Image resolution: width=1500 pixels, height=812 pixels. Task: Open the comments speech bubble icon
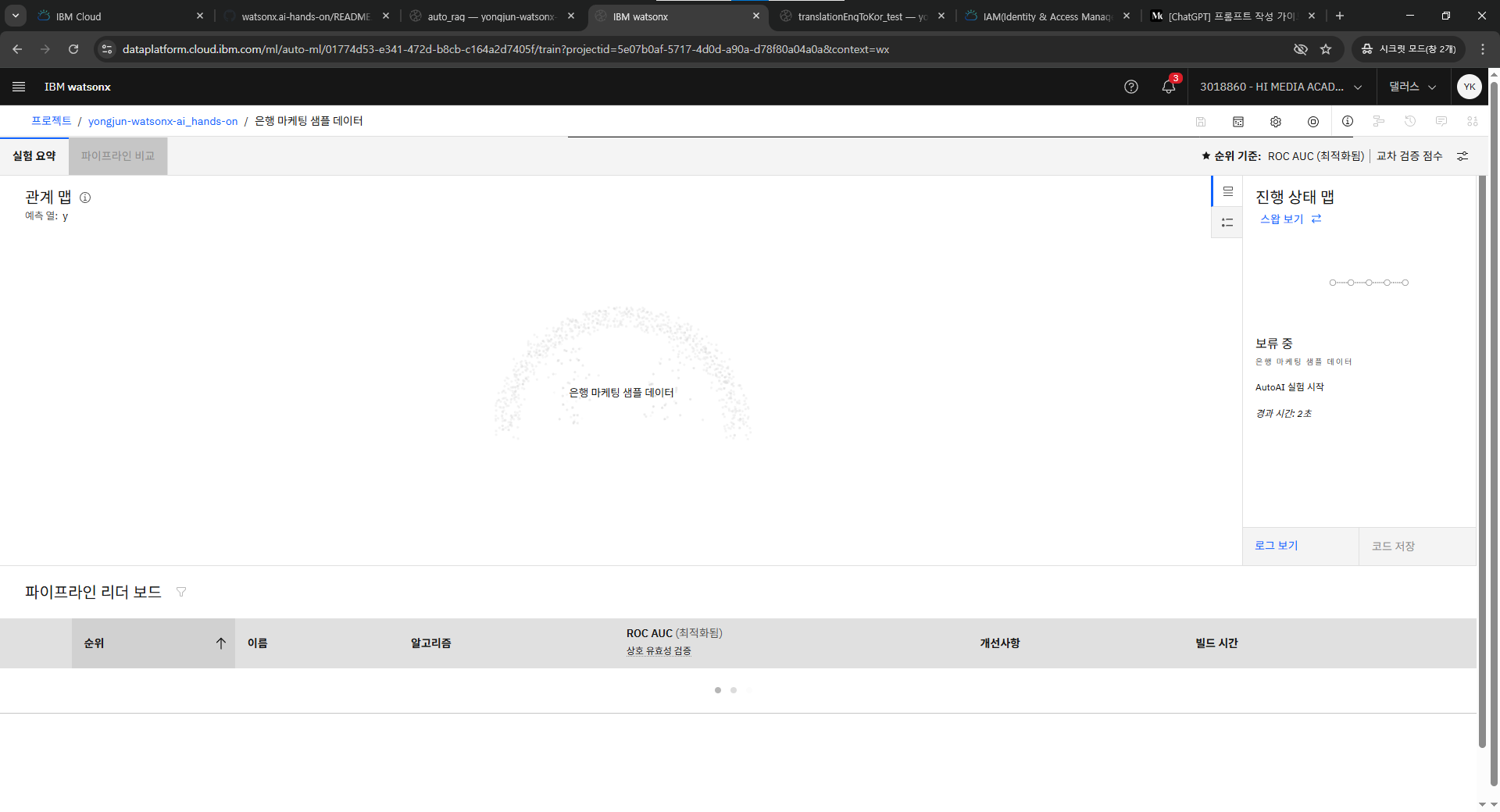coord(1441,121)
